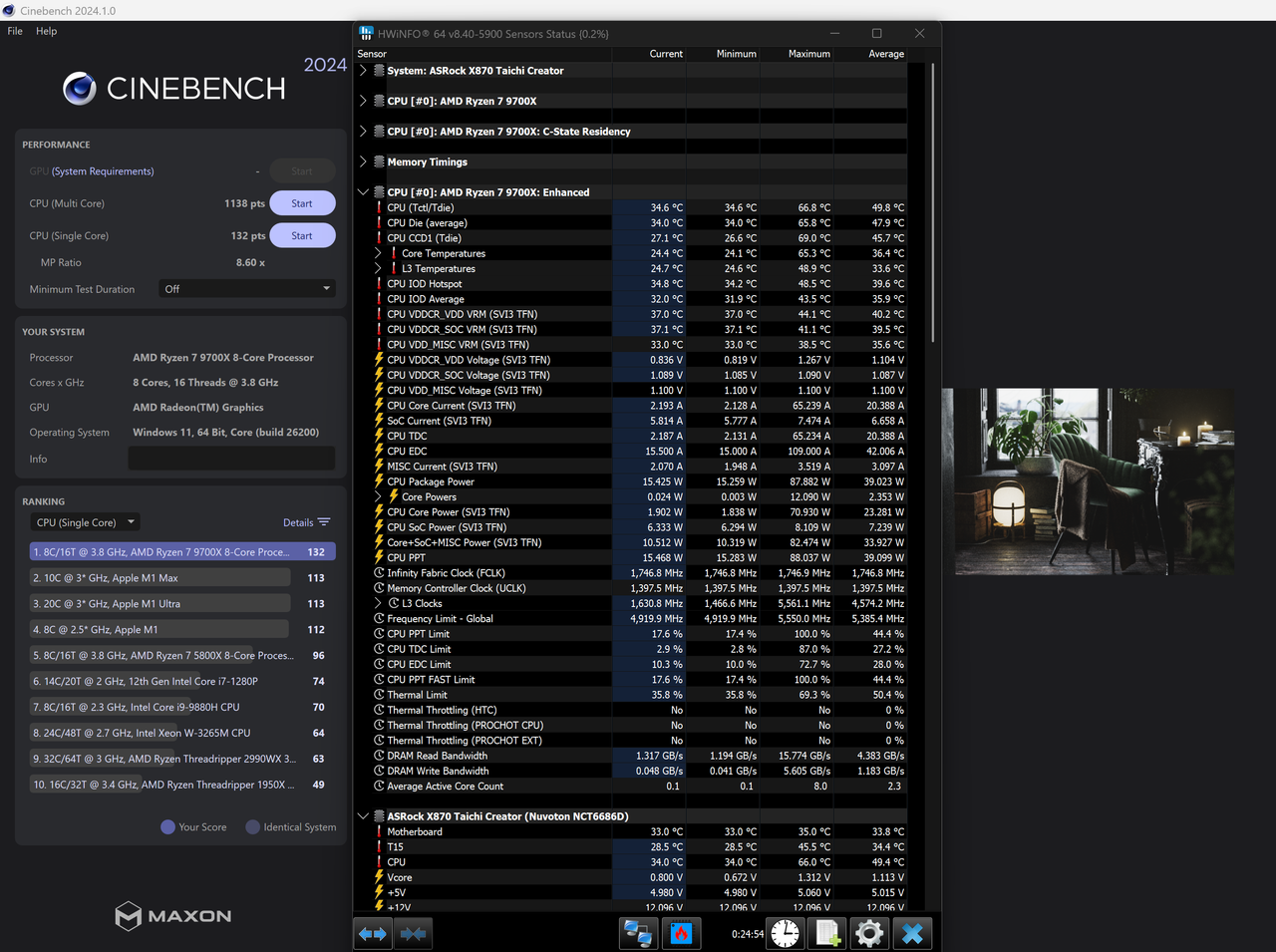Click the HWiNFO title bar app icon
Screen dimensions: 1276x952
[x=366, y=33]
